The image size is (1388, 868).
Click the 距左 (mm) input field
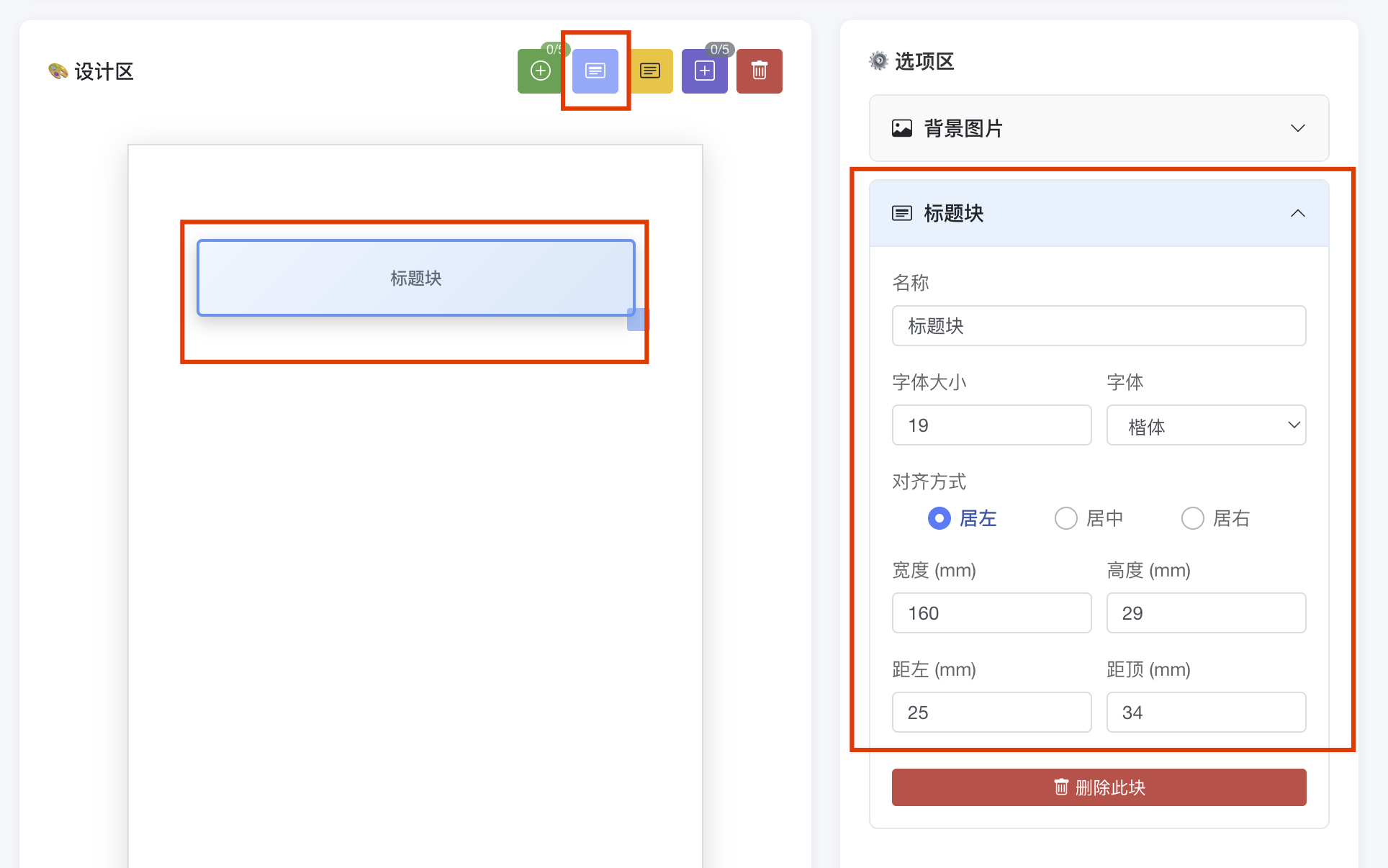pos(991,712)
